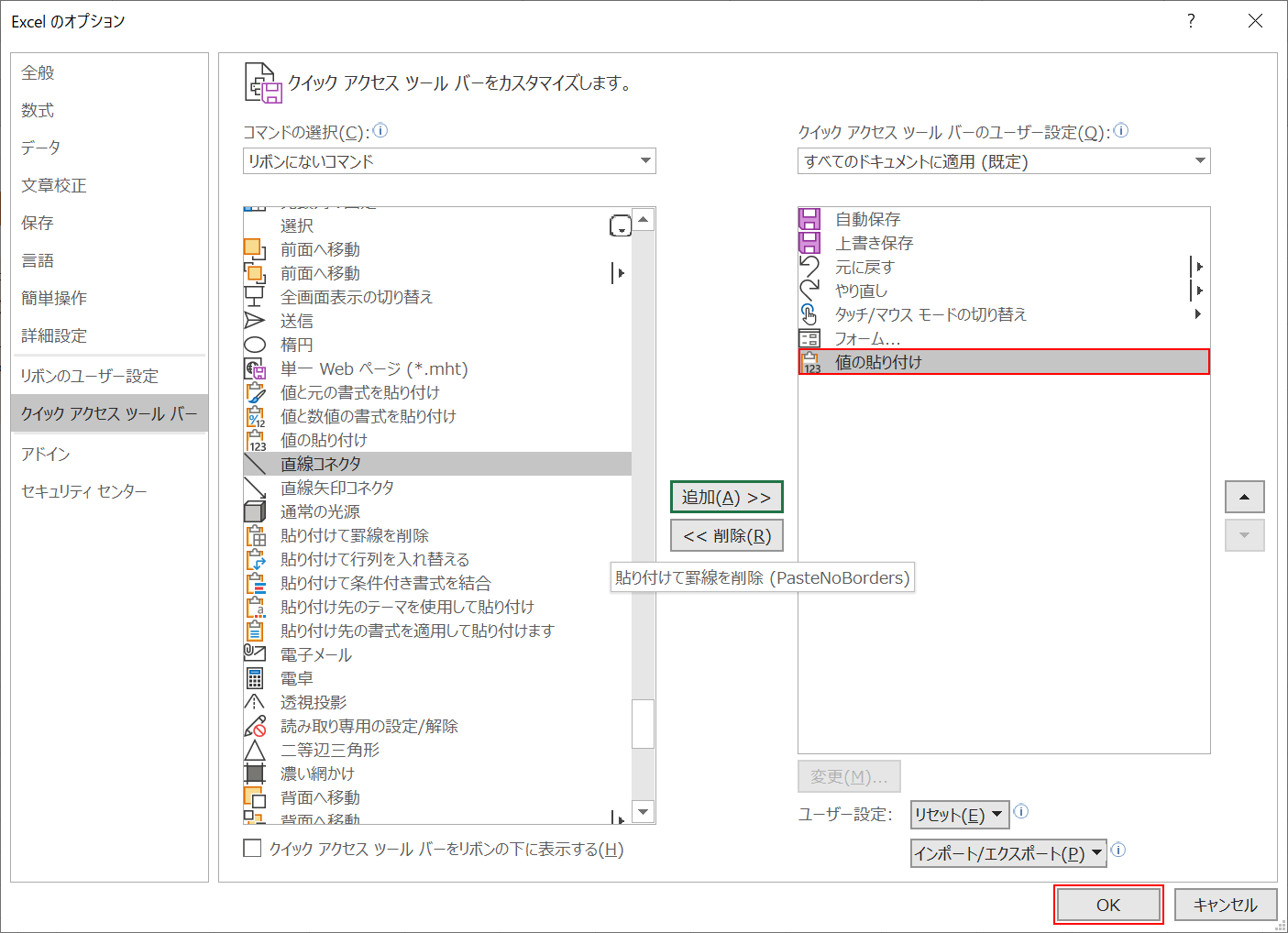Image resolution: width=1288 pixels, height=933 pixels.
Task: Click the 追加(A) button
Action: 726,497
